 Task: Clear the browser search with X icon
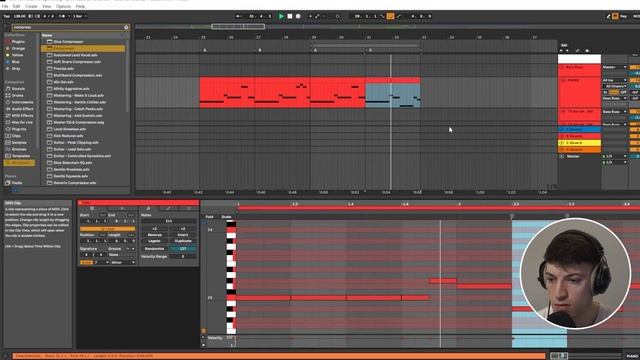126,27
